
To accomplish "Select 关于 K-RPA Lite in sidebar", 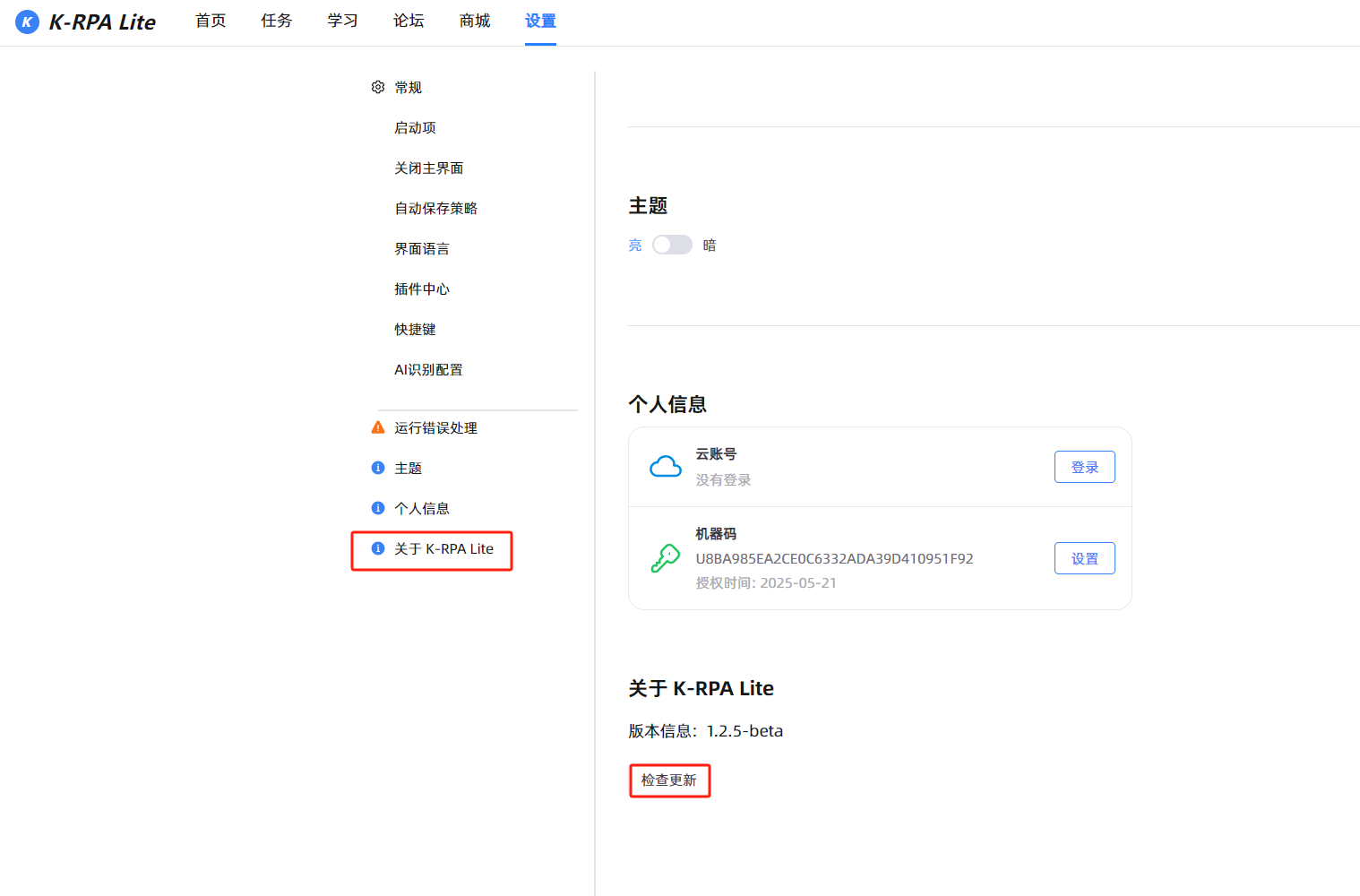I will pos(443,548).
